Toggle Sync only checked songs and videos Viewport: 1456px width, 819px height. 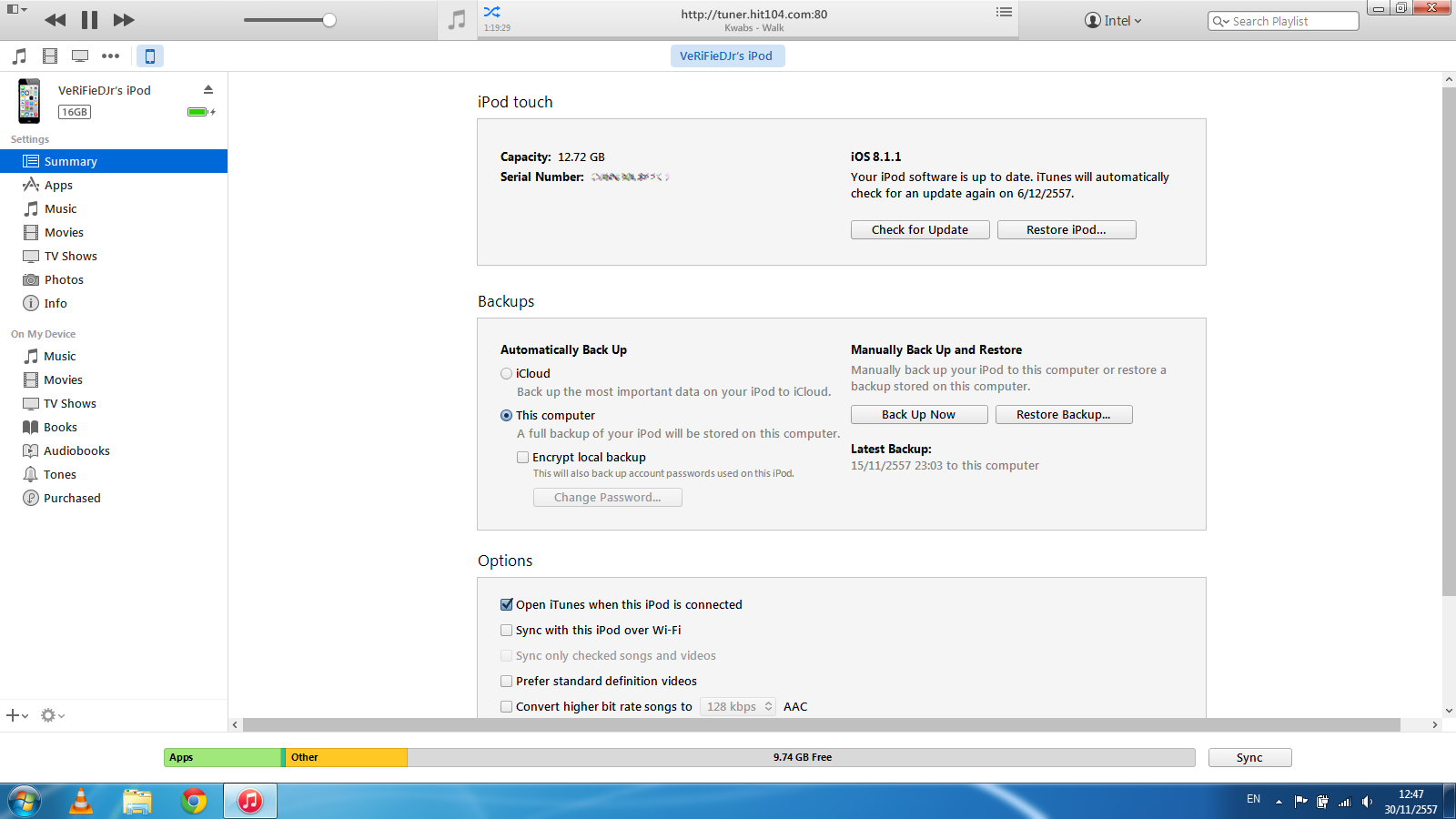507,655
